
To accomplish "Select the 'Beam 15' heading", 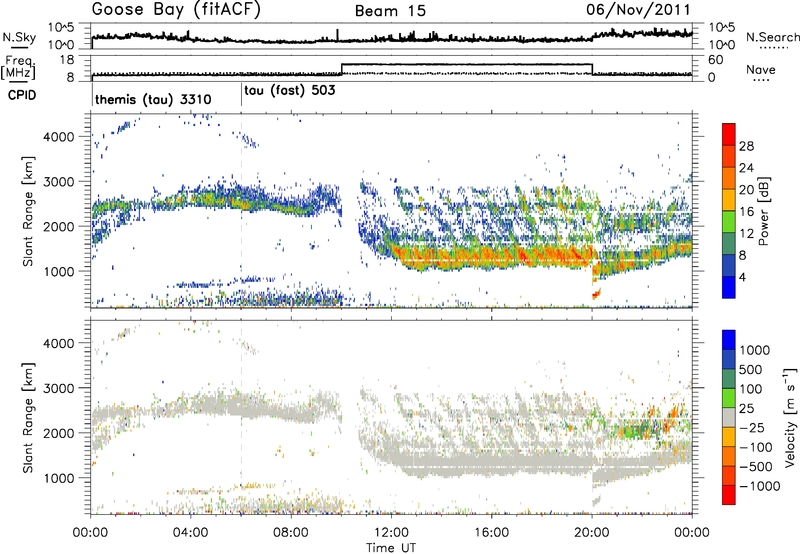I will [x=390, y=11].
